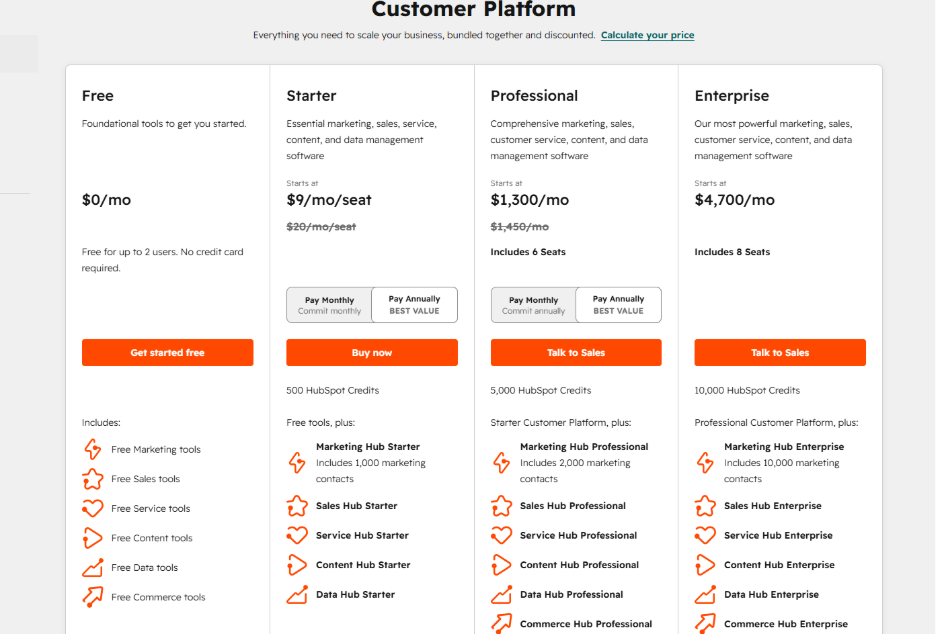Select Pay Monthly for the Professional plan
The height and width of the screenshot is (634, 936).
pyautogui.click(x=534, y=305)
